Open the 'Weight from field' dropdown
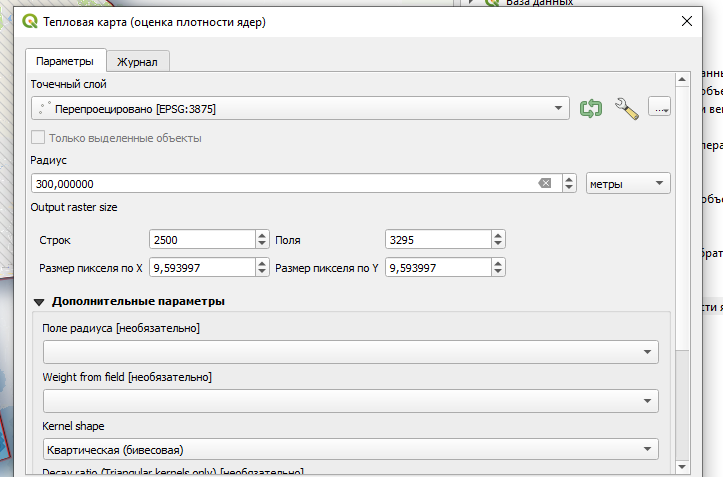 click(x=350, y=401)
